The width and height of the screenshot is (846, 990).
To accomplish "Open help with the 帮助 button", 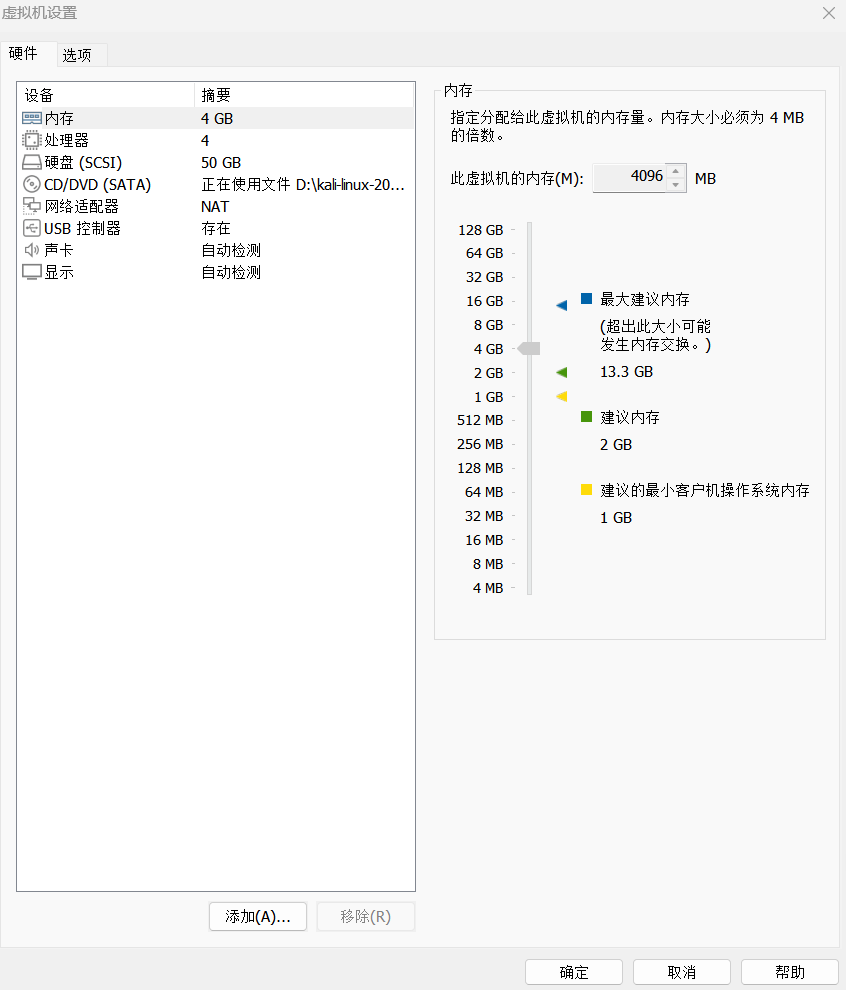I will [790, 972].
